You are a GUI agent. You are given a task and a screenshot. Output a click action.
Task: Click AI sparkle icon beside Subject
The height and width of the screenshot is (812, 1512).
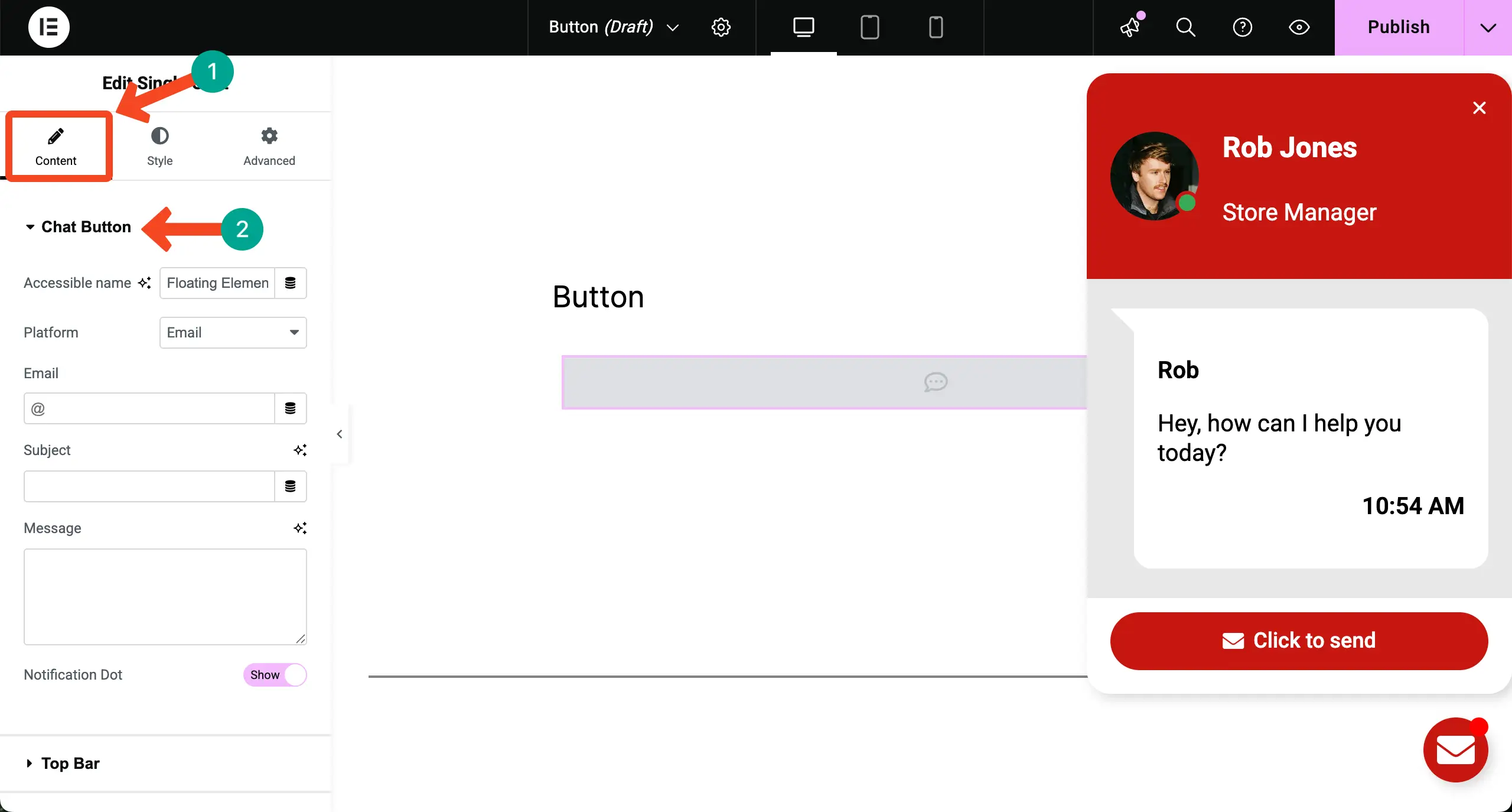tap(300, 450)
